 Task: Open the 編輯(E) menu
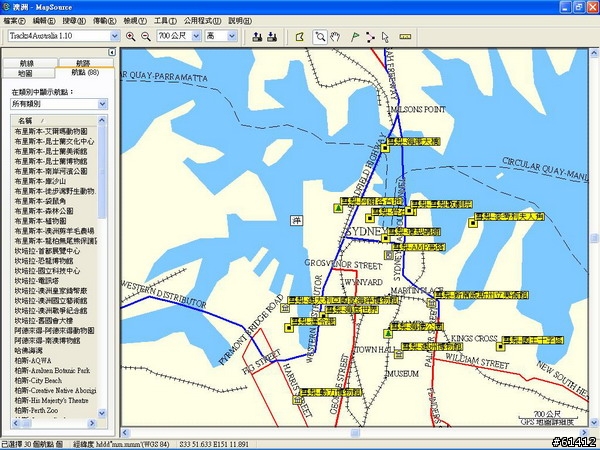(44, 21)
